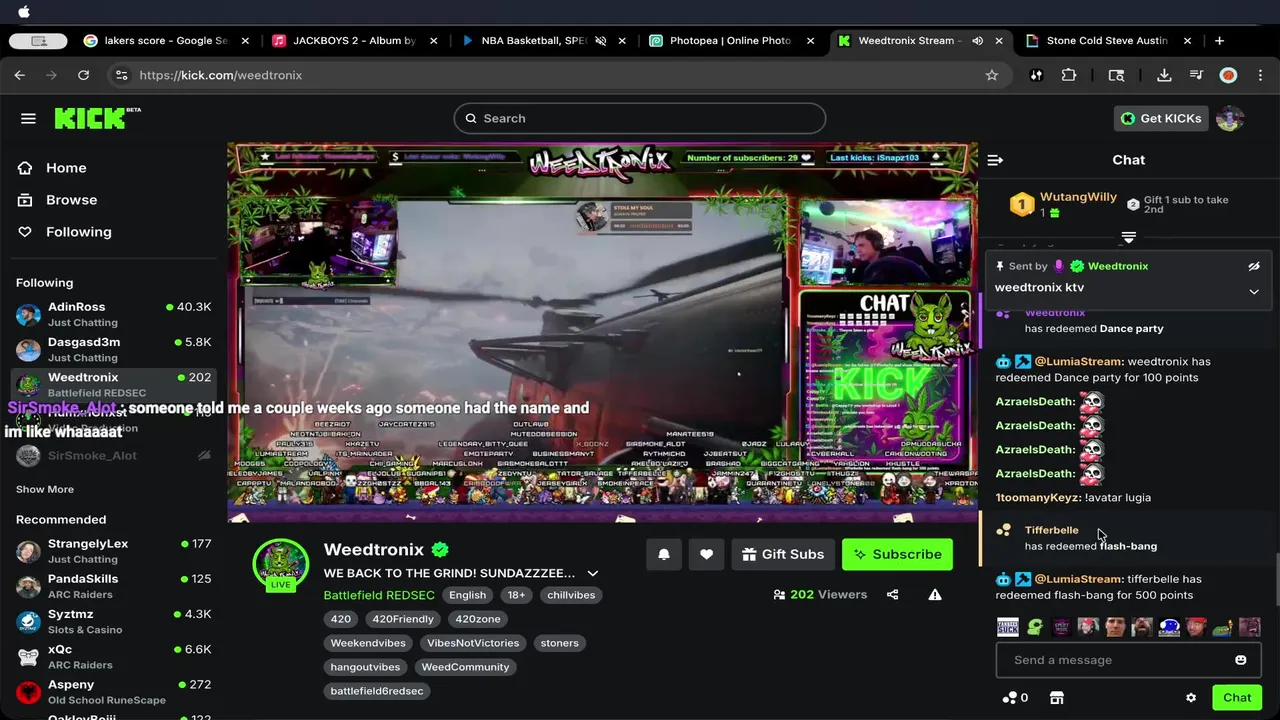Collapse the chat panel with arrow icon

click(x=995, y=160)
